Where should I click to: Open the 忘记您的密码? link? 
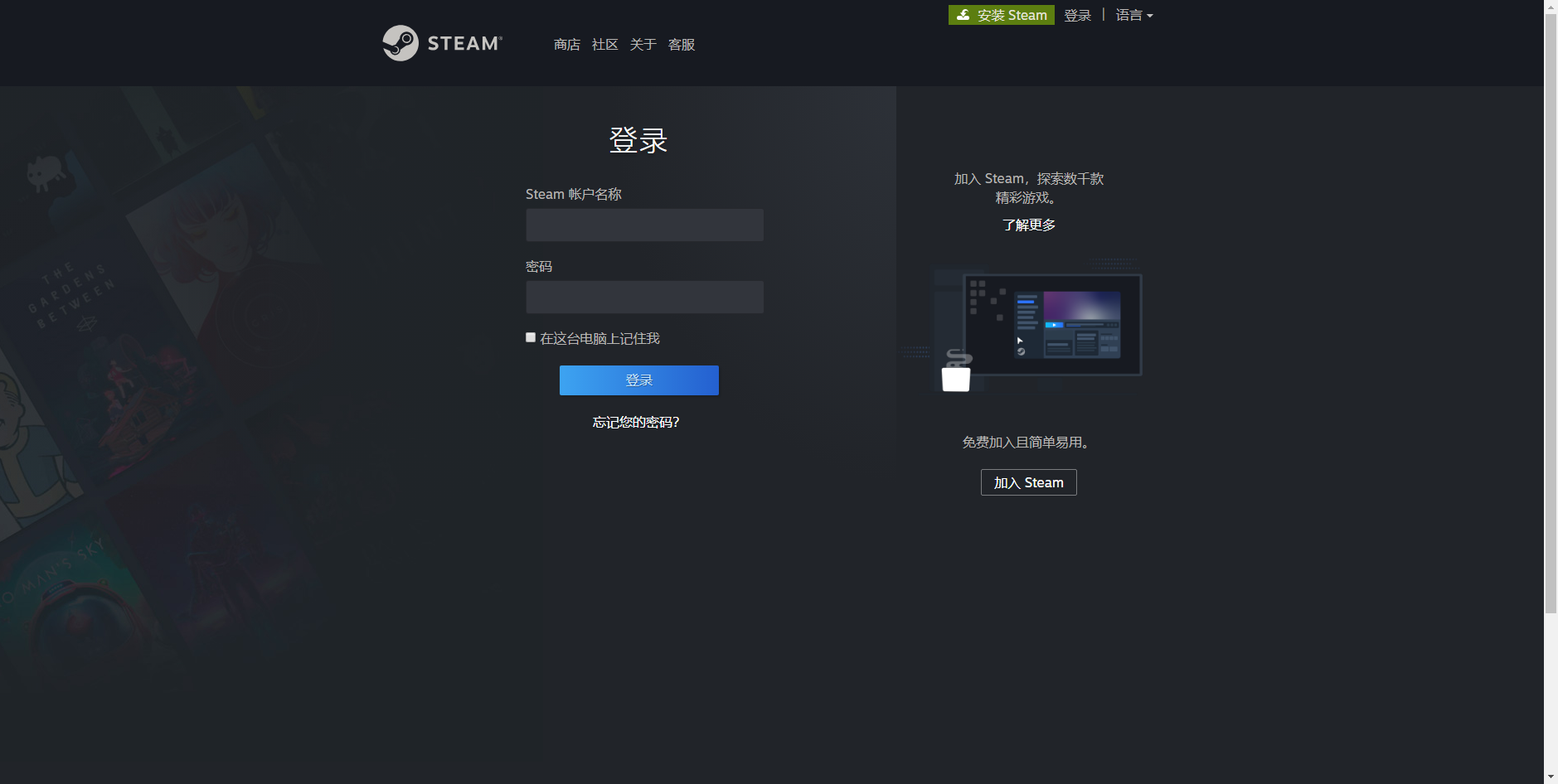[x=635, y=423]
